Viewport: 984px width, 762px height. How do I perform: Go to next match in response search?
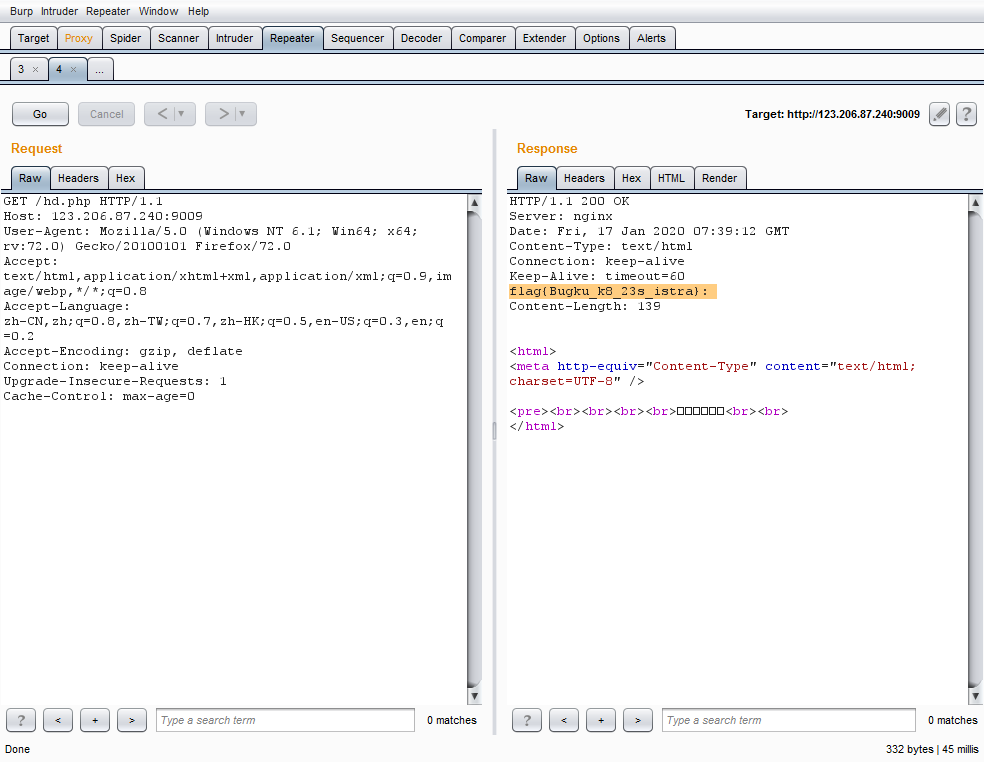[x=637, y=720]
